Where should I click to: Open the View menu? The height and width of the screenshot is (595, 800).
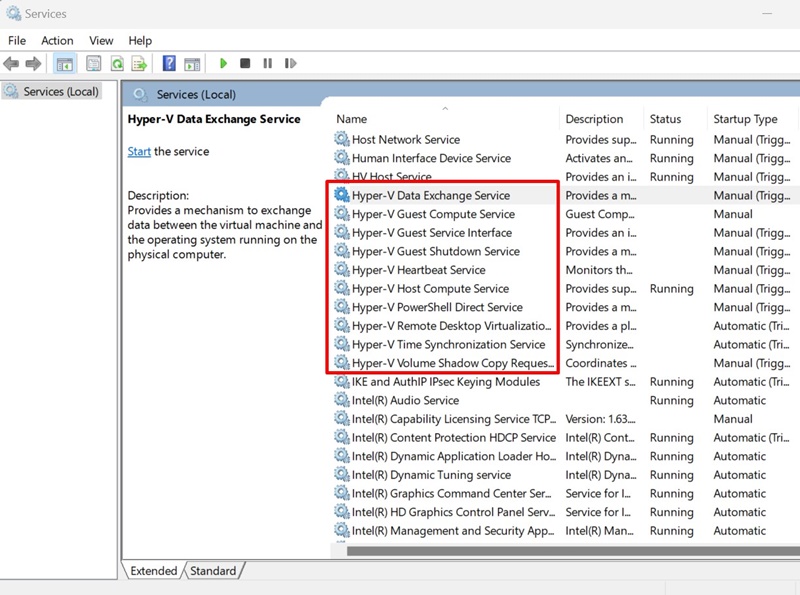point(101,40)
